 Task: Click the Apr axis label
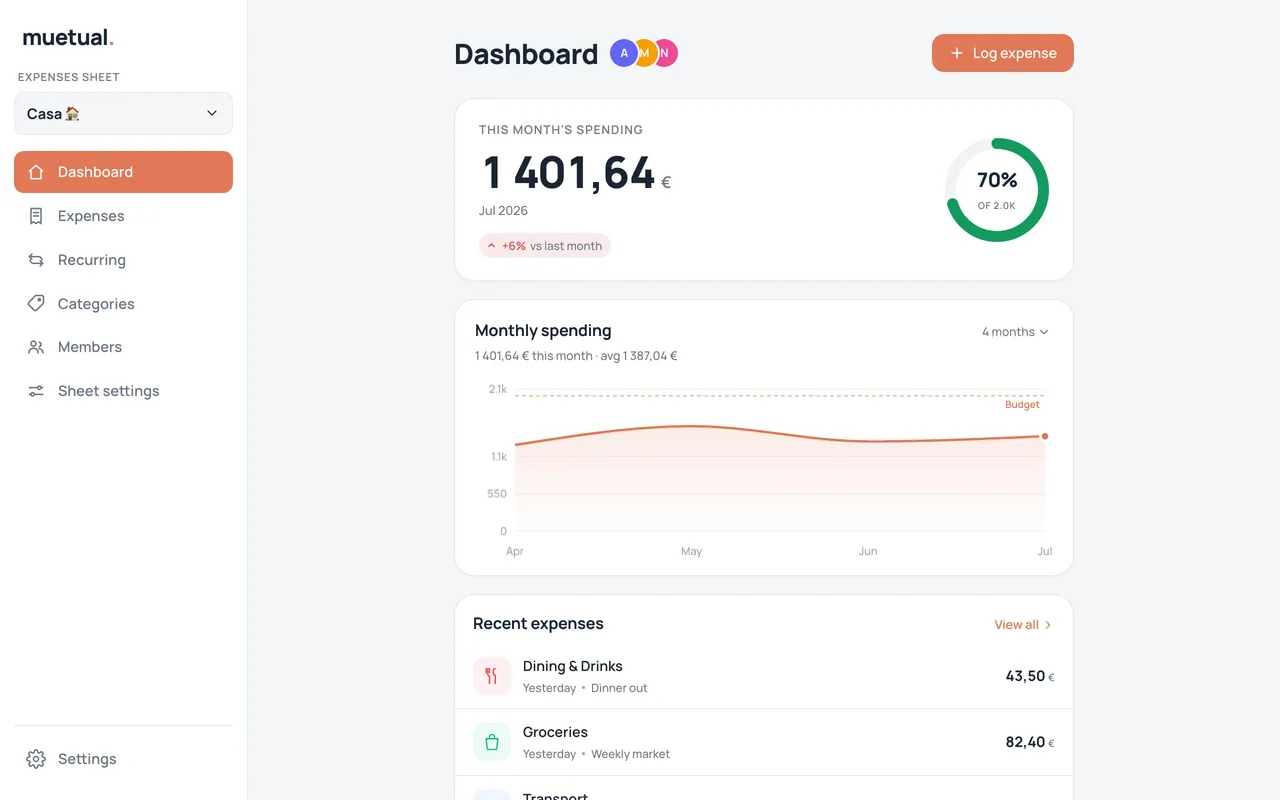tap(515, 551)
